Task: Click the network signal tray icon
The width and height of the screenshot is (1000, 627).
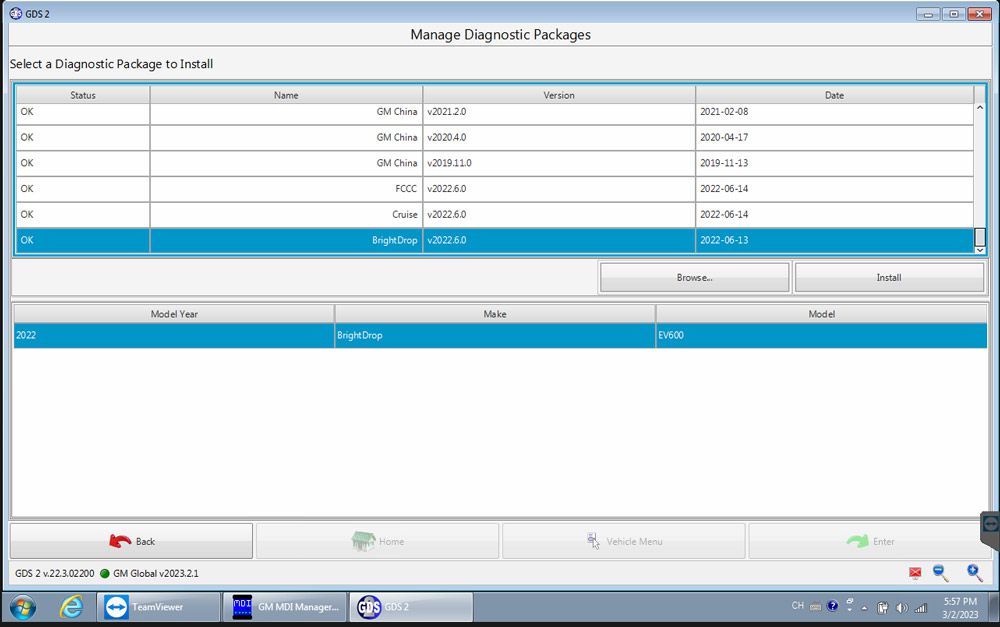Action: click(920, 607)
